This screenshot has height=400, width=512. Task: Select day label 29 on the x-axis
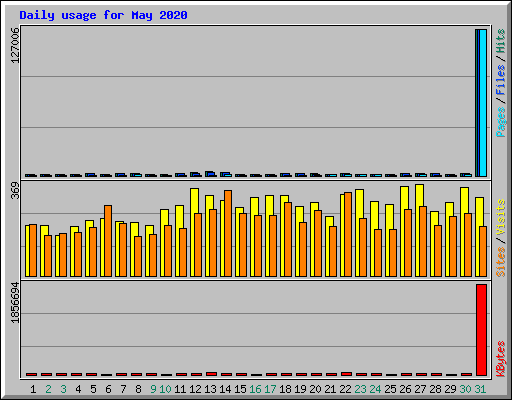[x=450, y=389]
